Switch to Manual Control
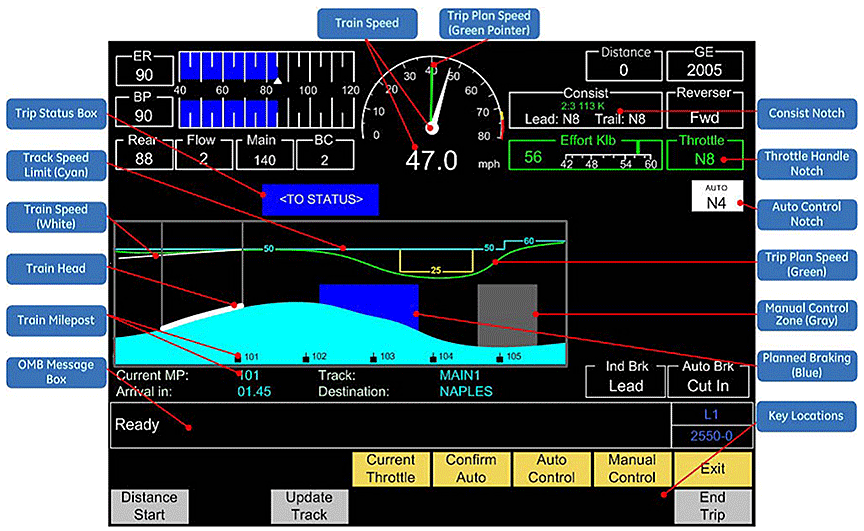The width and height of the screenshot is (864, 531). point(632,469)
